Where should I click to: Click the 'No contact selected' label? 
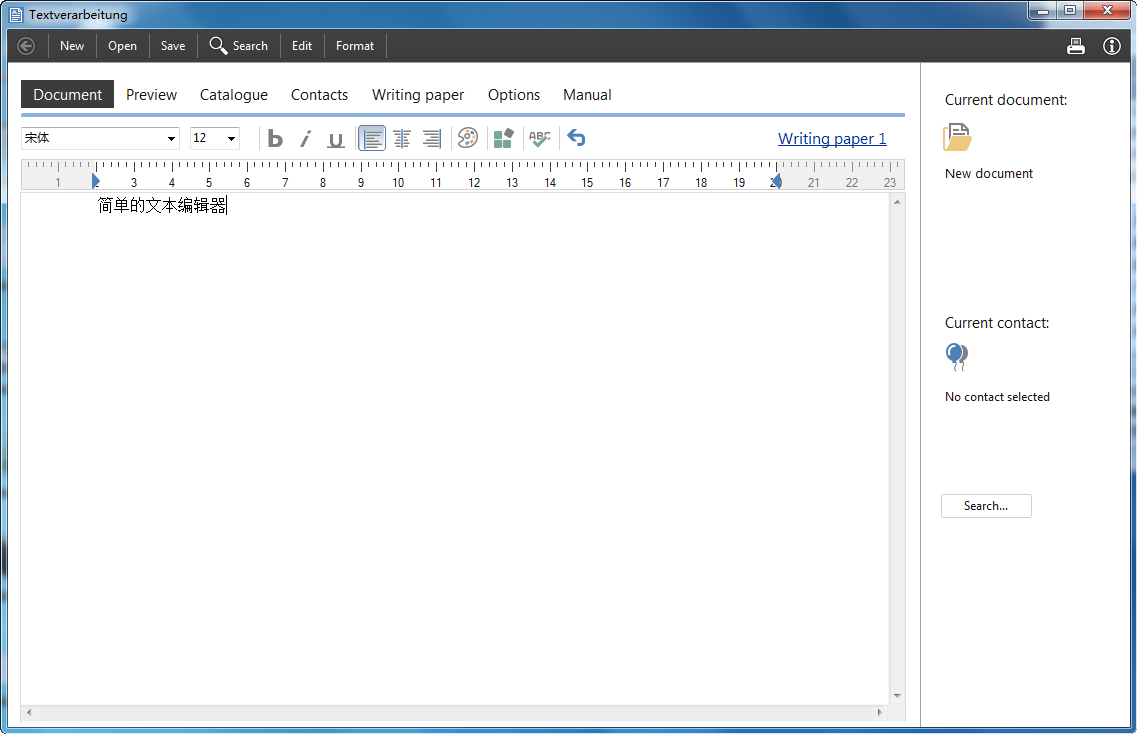coord(997,397)
